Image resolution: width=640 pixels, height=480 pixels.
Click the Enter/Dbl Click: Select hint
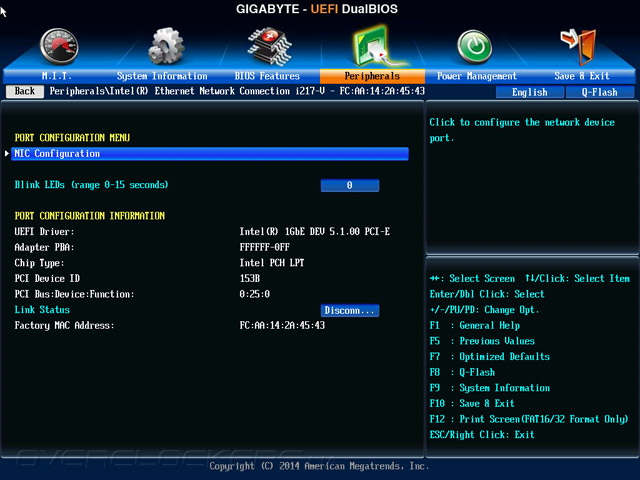[487, 294]
